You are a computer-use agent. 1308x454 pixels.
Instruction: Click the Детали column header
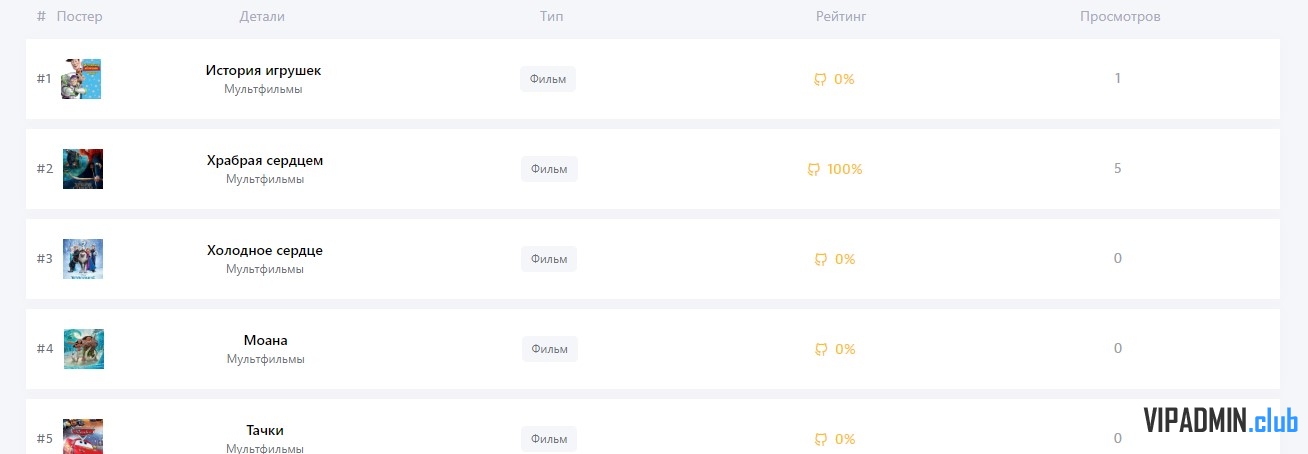(262, 17)
